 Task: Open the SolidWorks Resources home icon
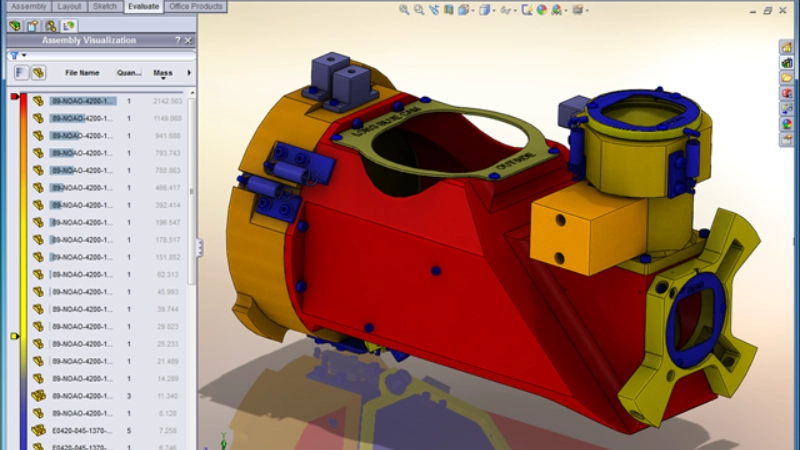[787, 48]
